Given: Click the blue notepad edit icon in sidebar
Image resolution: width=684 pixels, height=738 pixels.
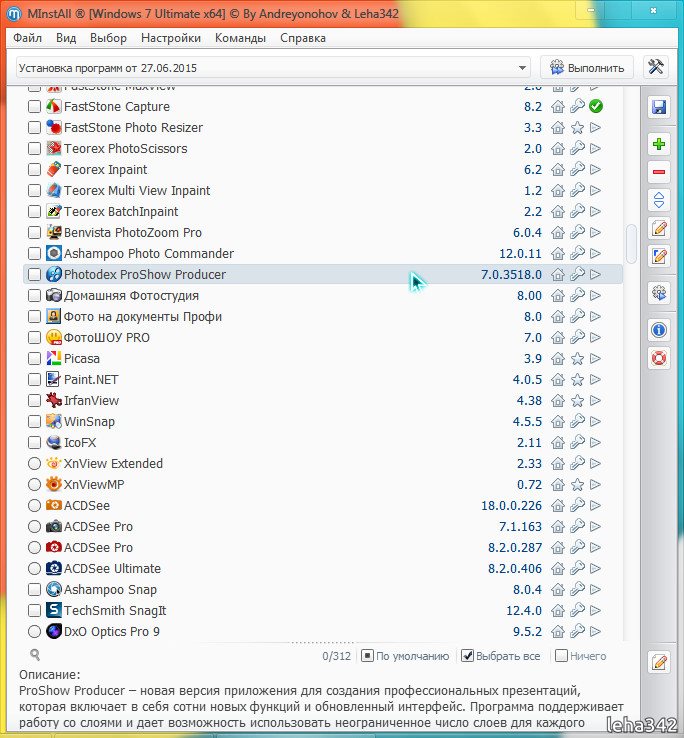Looking at the screenshot, I should [659, 256].
